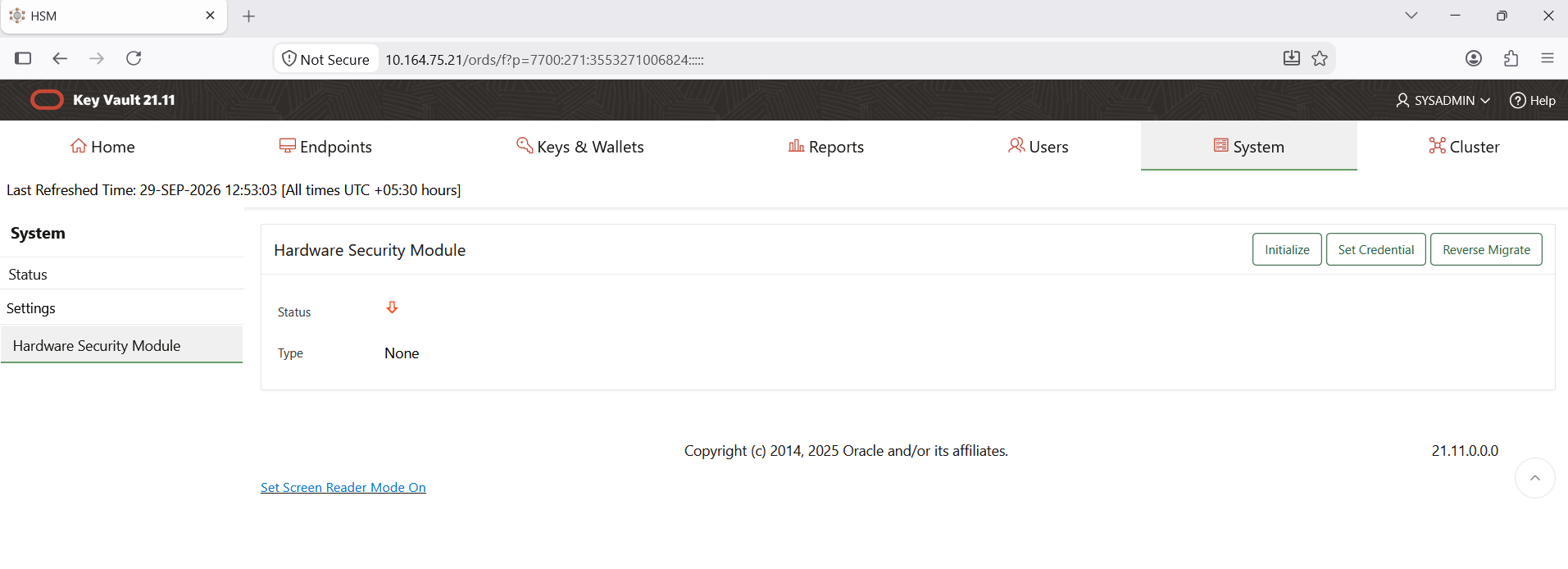Toggle the browser sidebar panel icon

[23, 58]
